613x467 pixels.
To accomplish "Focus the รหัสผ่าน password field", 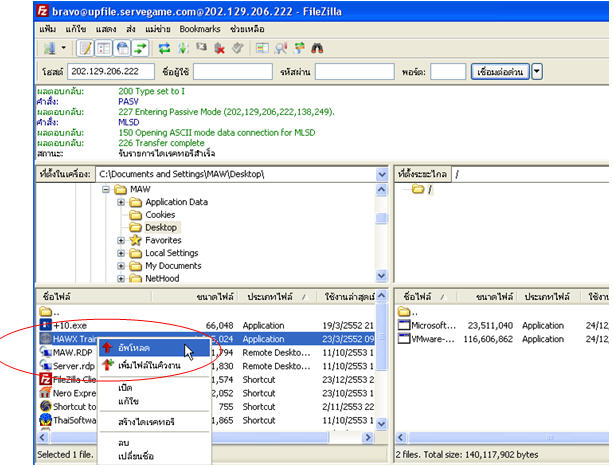I will [x=355, y=72].
